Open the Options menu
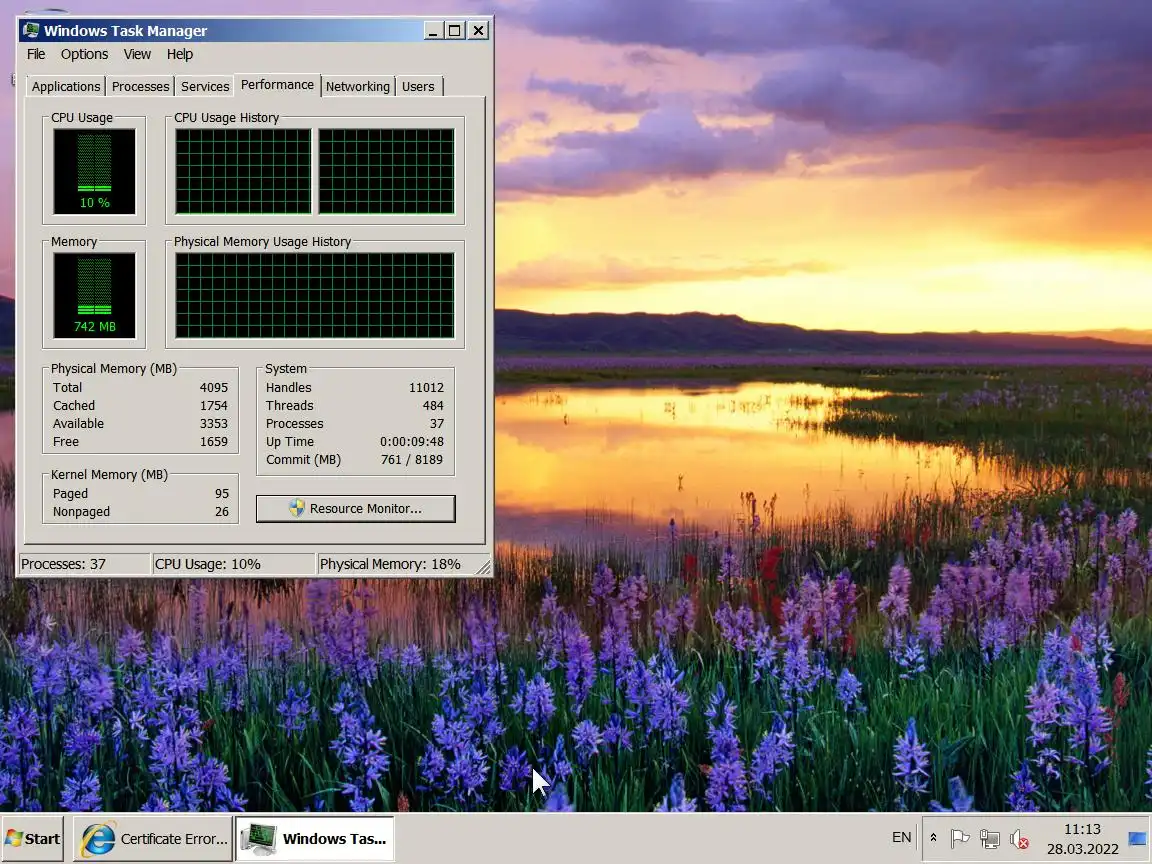The width and height of the screenshot is (1152, 864). tap(84, 54)
